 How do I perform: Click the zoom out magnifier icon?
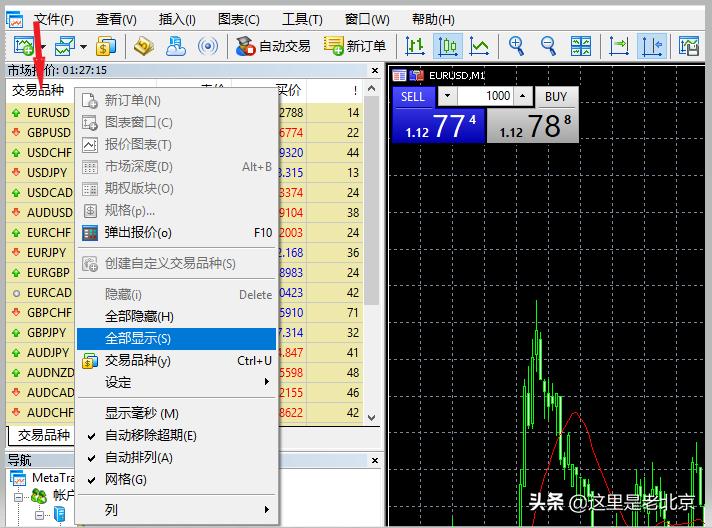548,45
